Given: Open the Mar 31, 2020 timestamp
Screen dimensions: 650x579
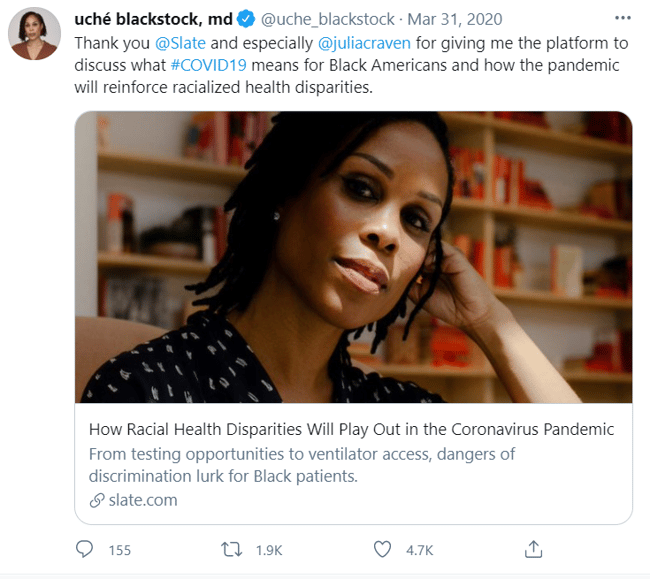Looking at the screenshot, I should coord(455,19).
